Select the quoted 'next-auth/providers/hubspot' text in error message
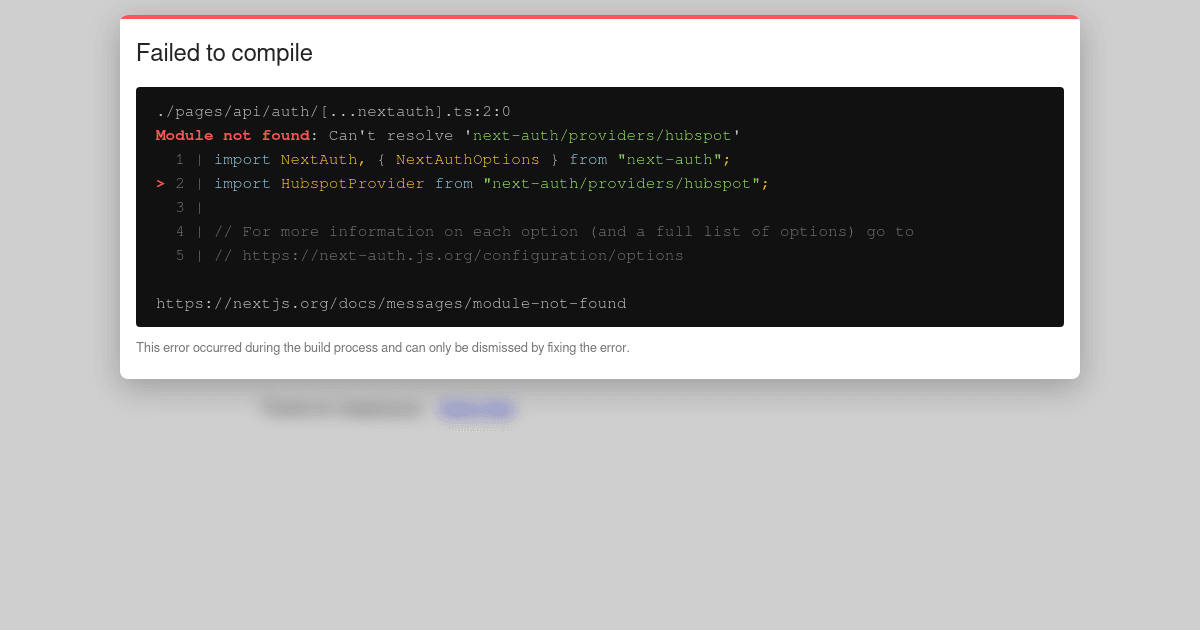 602,135
